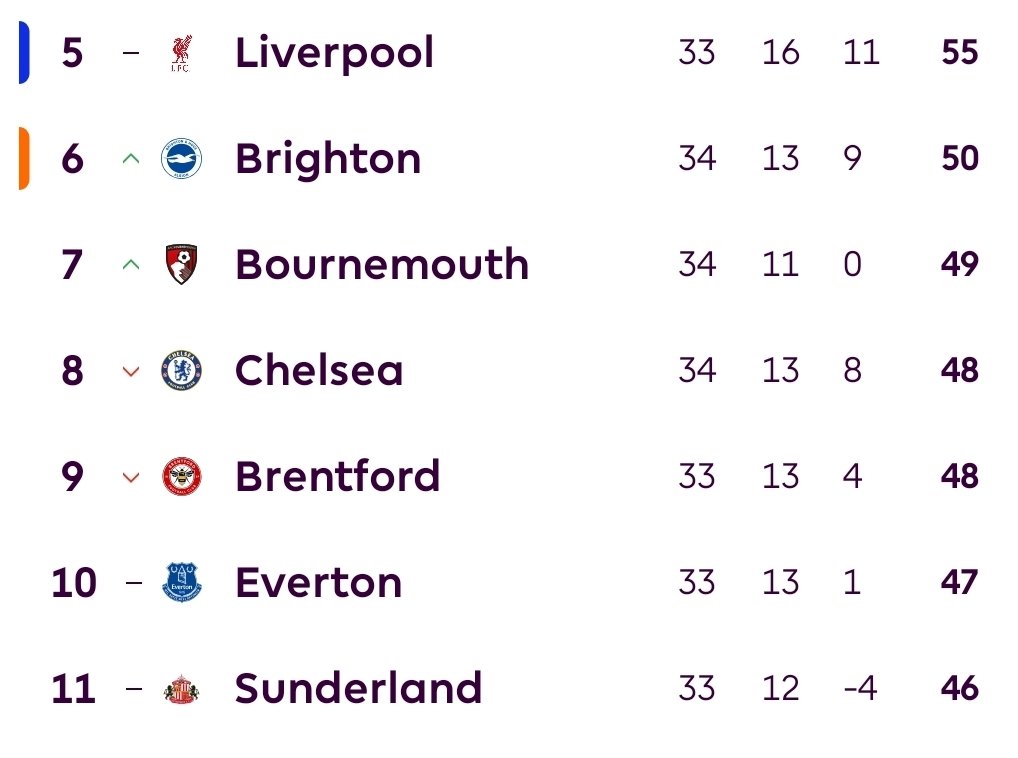Click the Brighton club badge

(x=181, y=158)
